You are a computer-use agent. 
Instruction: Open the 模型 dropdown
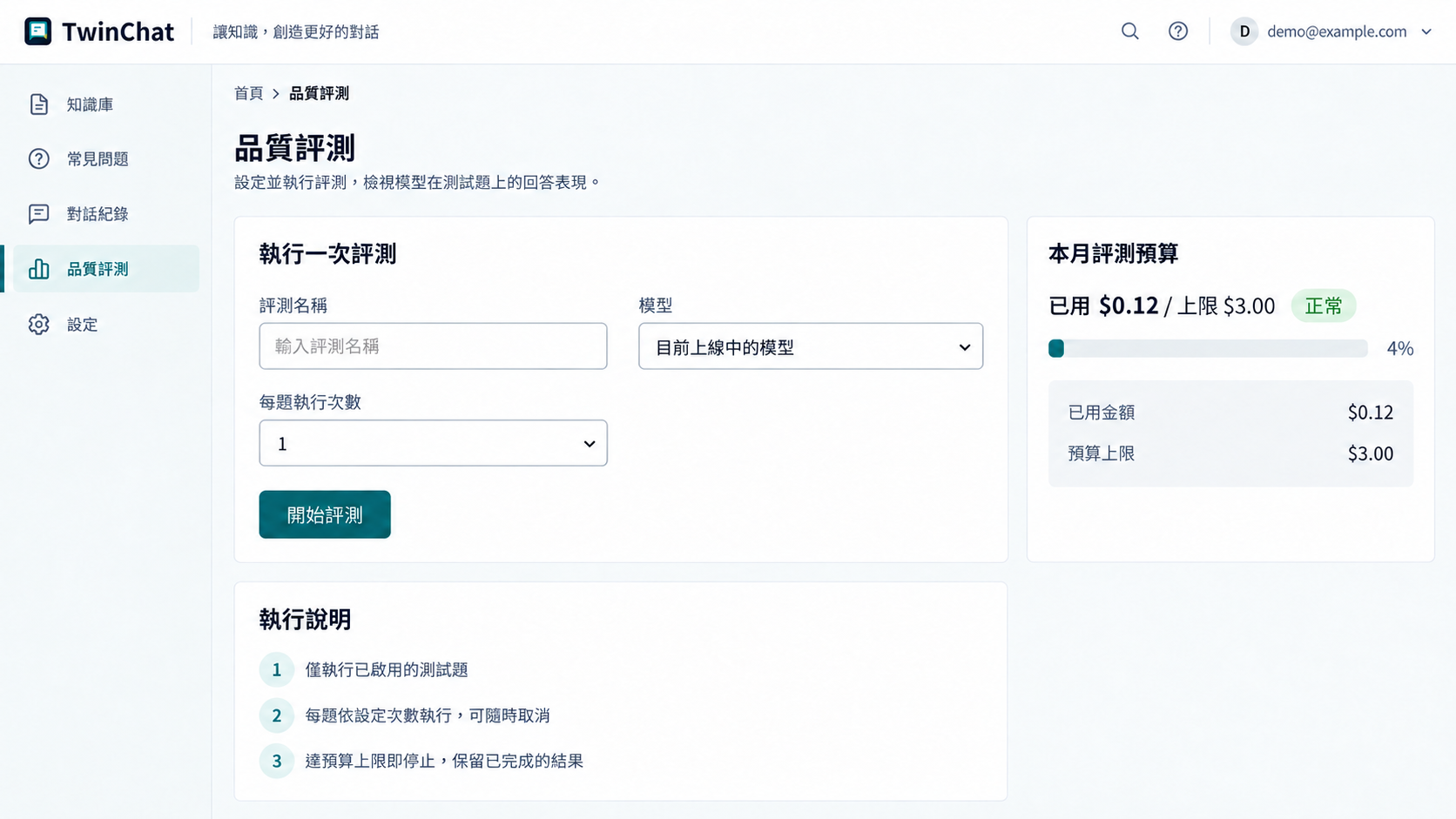811,346
